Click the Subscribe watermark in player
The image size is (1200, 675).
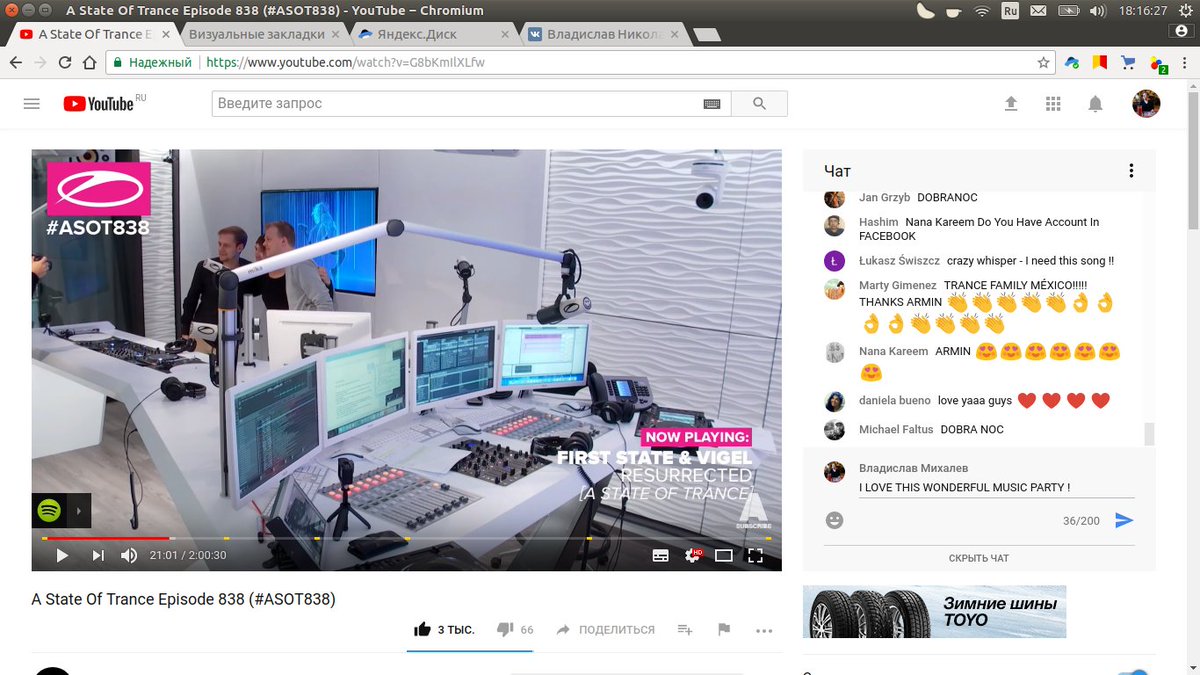tap(755, 510)
